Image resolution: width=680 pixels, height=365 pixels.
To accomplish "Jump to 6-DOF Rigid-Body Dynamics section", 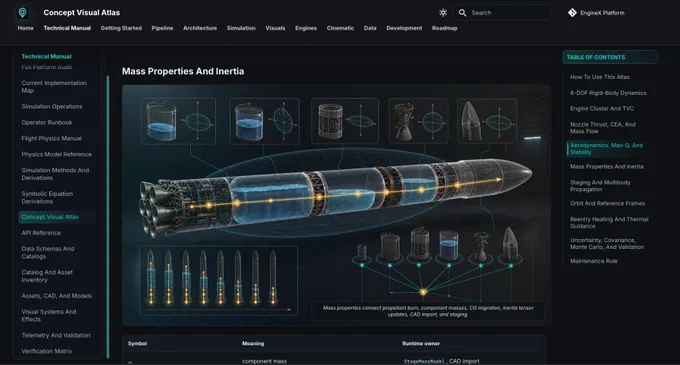I will [x=608, y=93].
